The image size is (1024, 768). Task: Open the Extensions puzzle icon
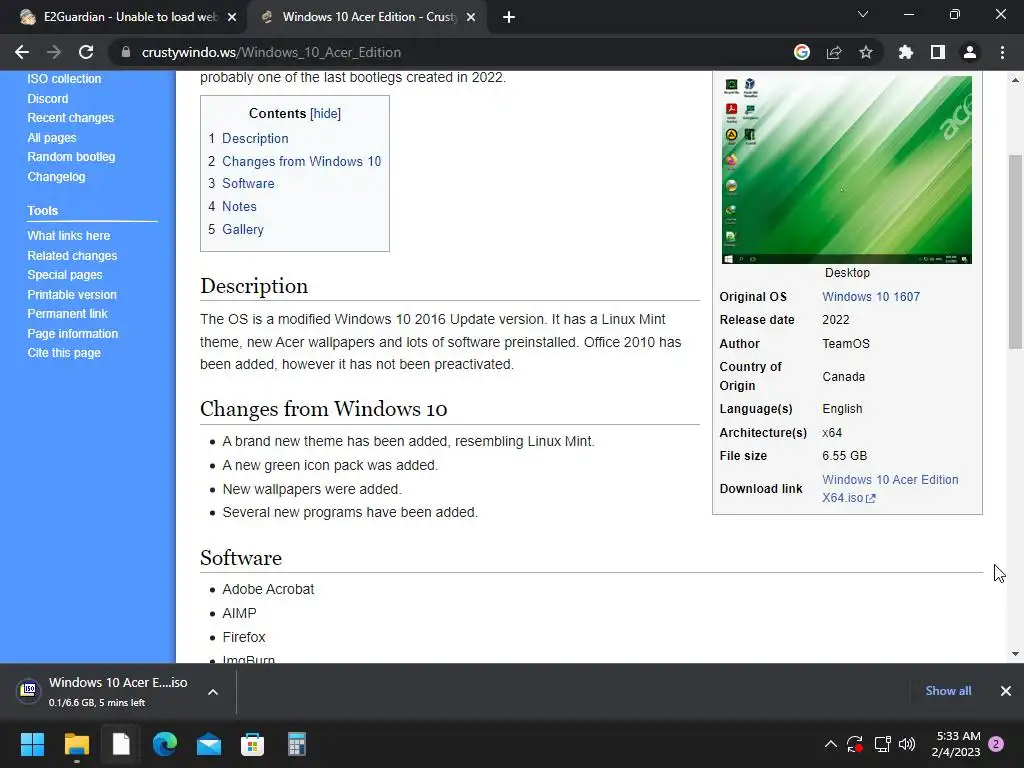click(x=906, y=52)
